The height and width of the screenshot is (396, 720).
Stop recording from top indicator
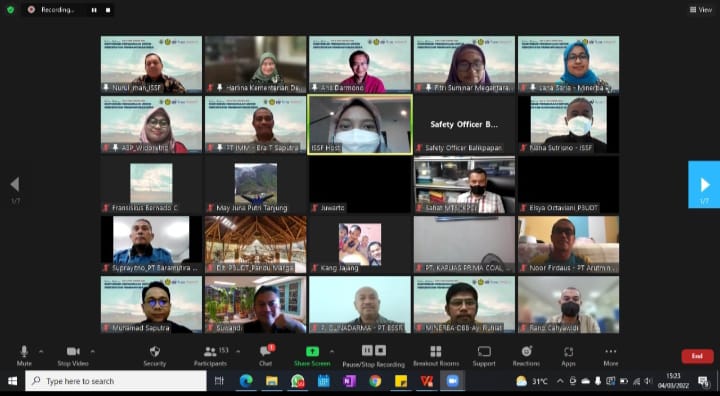tap(108, 10)
